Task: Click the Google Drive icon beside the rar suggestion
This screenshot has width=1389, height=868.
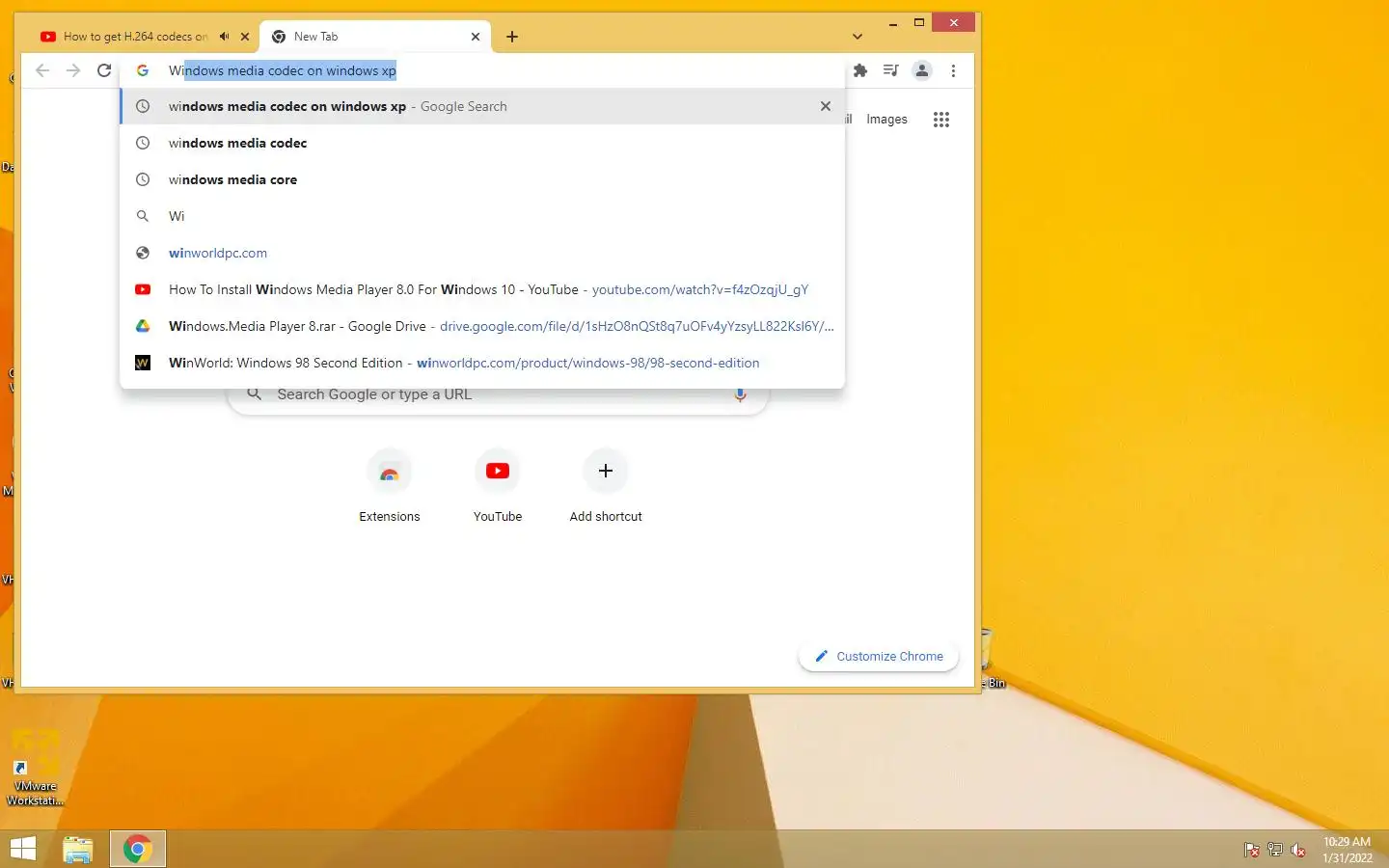Action: coord(143,326)
